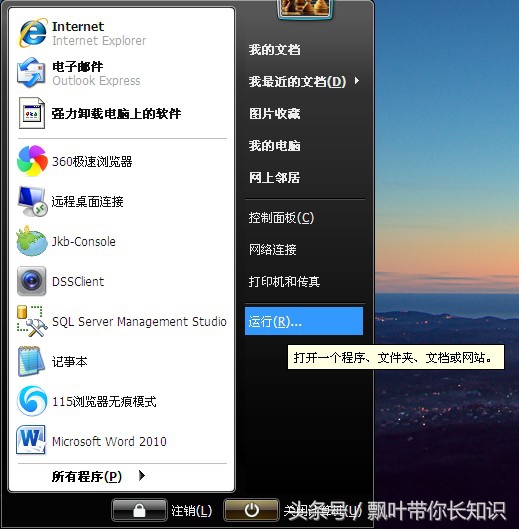
Task: Open the SQL Server Management Studio icon
Action: point(32,321)
